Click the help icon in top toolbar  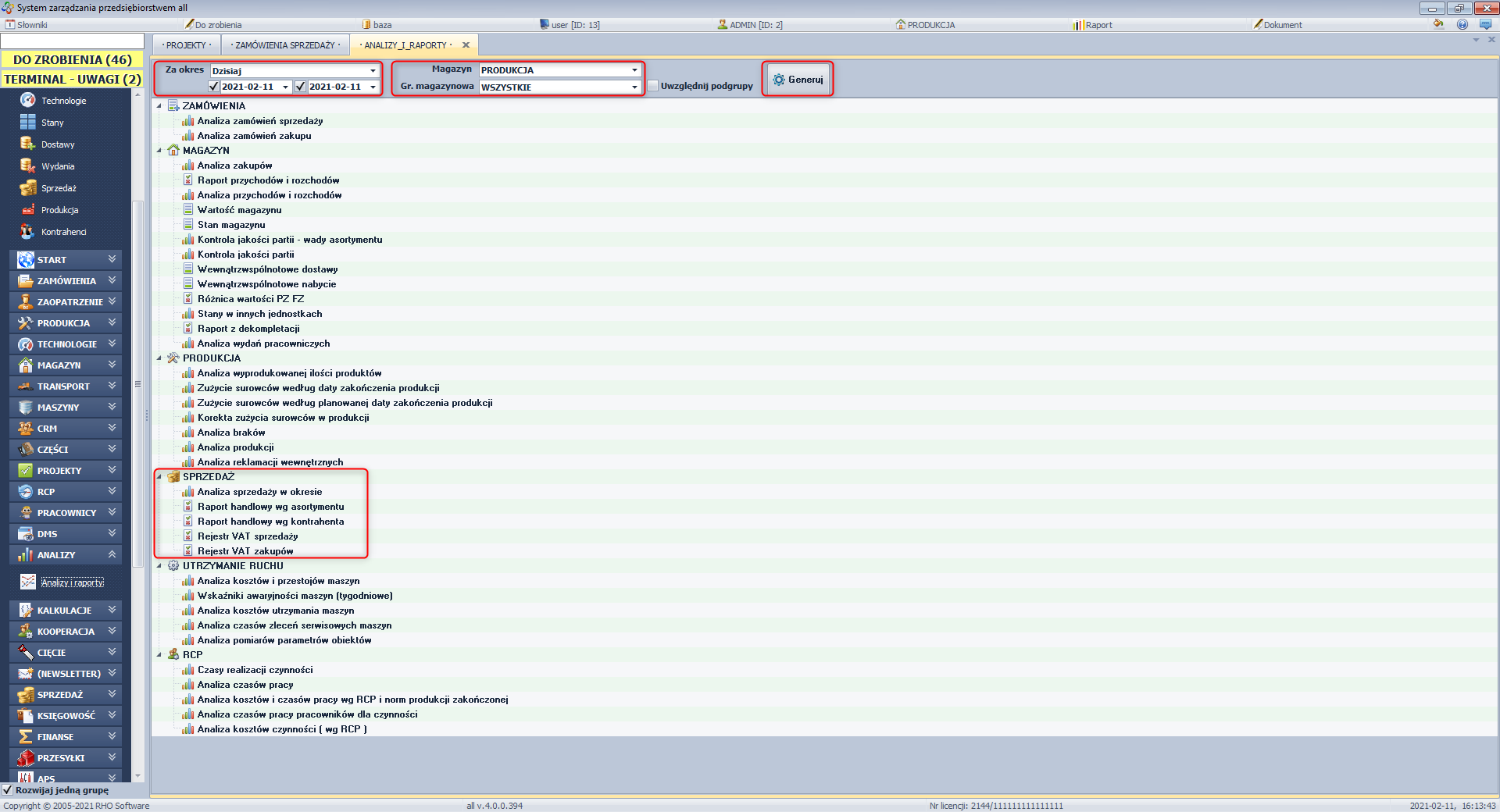coord(1462,24)
